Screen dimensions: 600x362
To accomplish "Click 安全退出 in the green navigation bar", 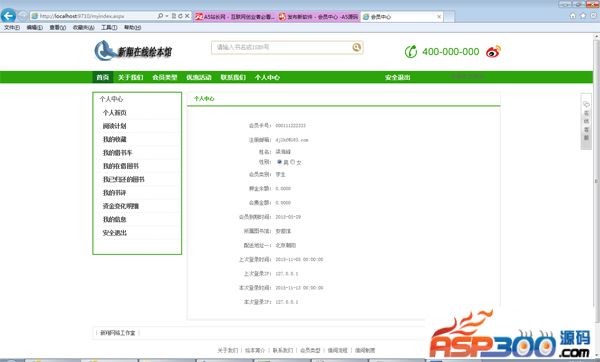I will pyautogui.click(x=397, y=77).
